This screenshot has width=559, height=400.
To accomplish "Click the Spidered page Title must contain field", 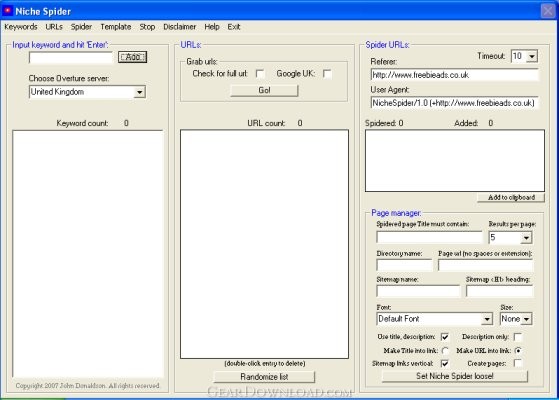I will (429, 237).
